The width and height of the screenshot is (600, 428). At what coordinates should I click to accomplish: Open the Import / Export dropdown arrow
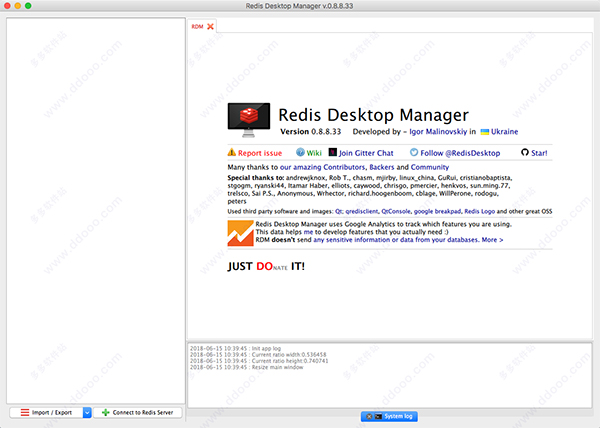[87, 412]
